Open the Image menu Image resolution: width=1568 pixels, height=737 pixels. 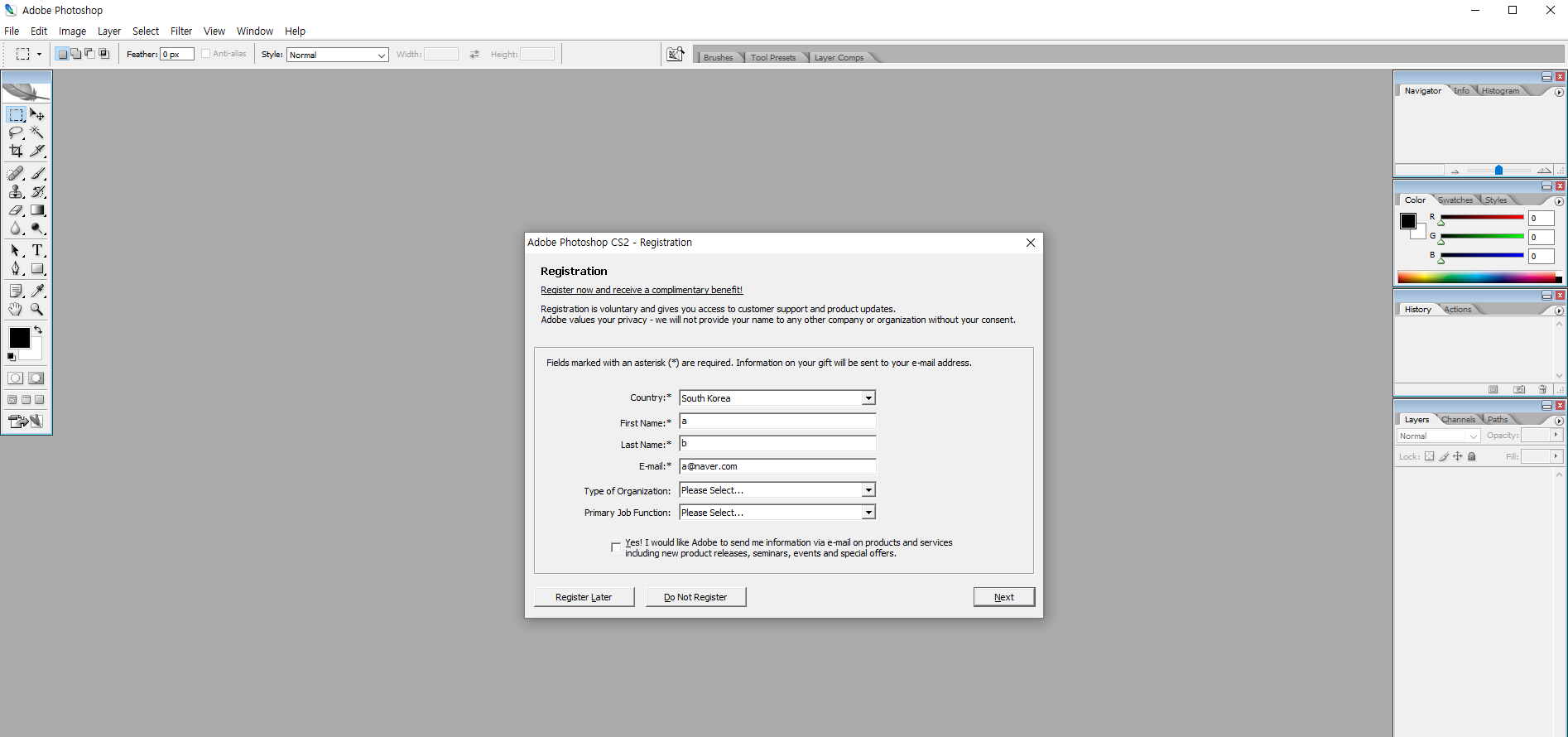(72, 31)
